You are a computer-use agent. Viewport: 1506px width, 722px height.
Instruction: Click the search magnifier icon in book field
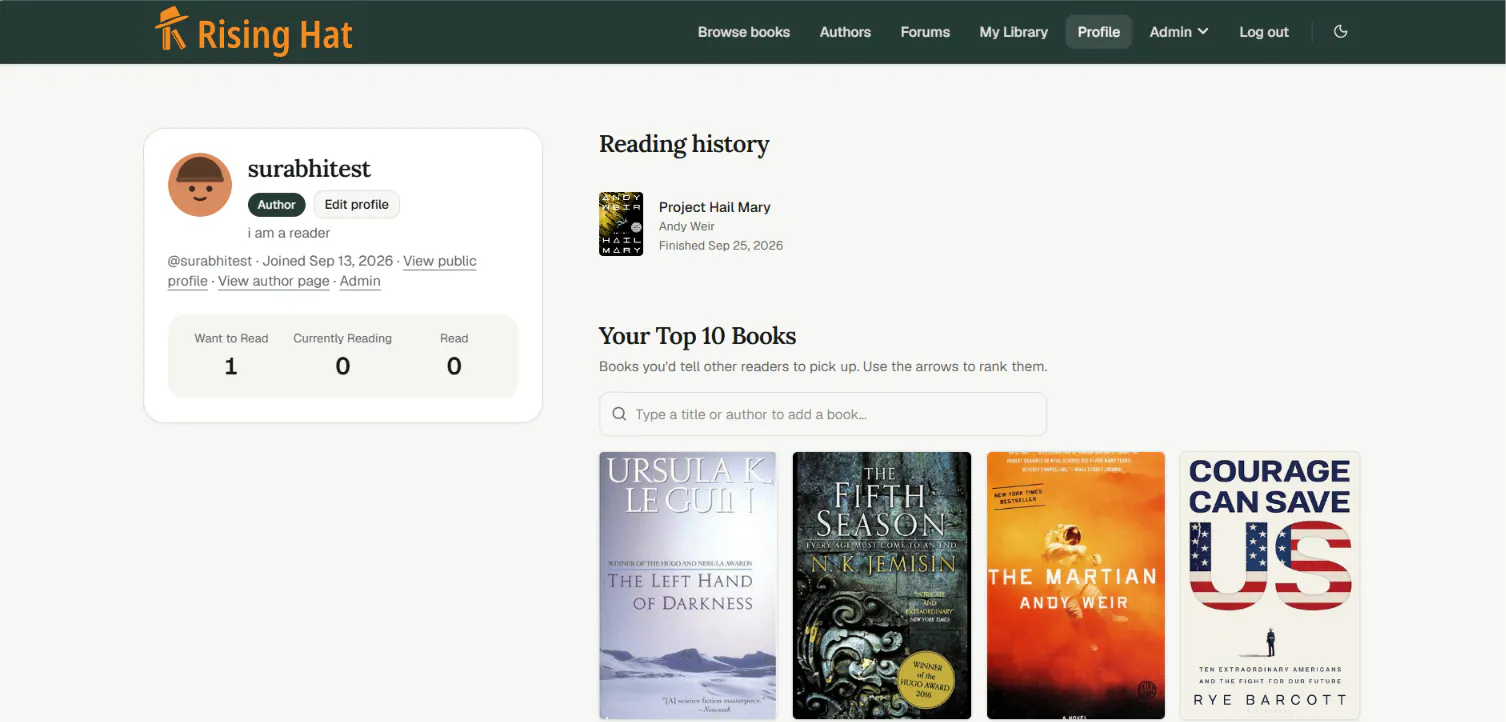click(x=620, y=414)
